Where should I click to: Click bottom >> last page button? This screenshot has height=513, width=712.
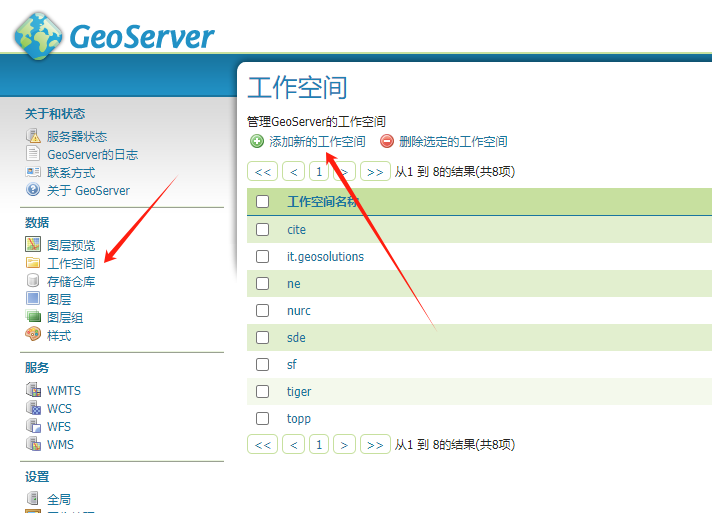pos(375,444)
